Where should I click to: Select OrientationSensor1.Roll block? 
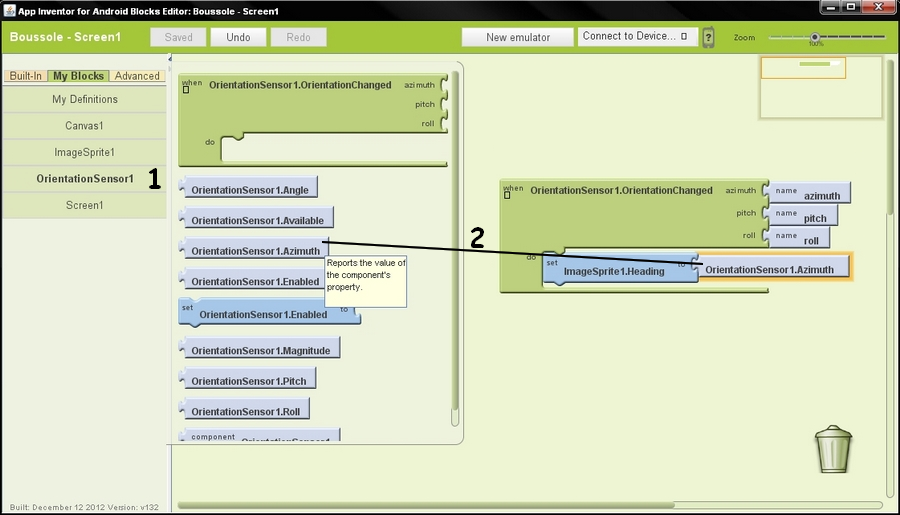pyautogui.click(x=245, y=409)
